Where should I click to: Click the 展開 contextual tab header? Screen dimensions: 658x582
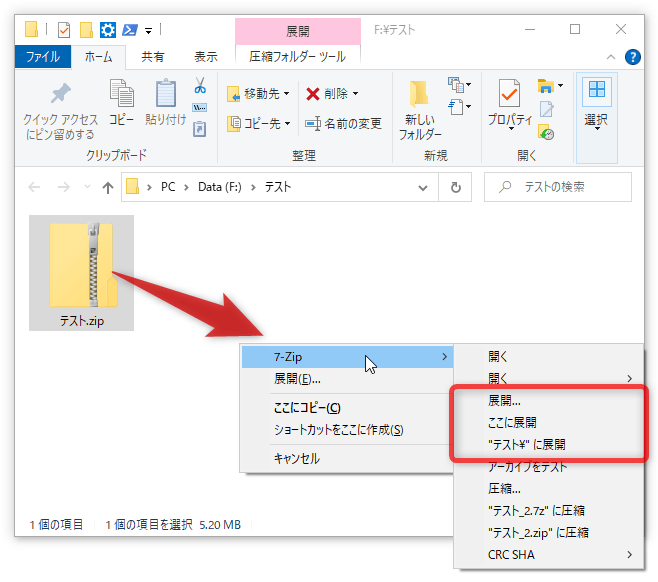(x=298, y=31)
